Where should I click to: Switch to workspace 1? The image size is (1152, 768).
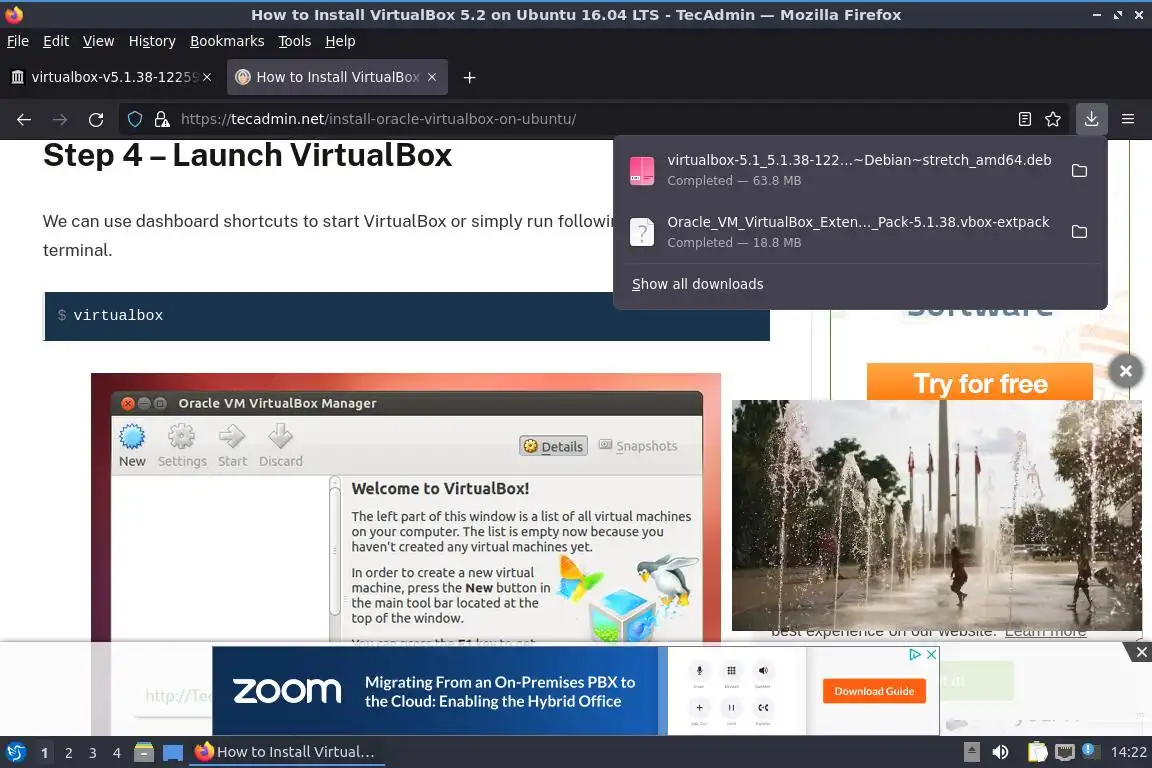click(x=45, y=753)
